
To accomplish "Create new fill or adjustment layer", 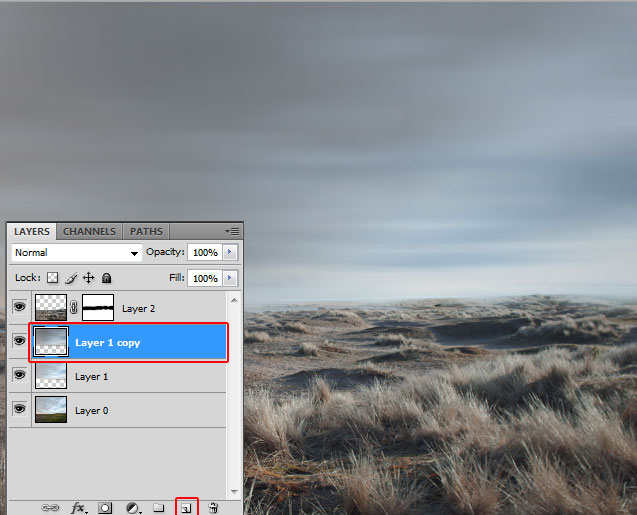I will 133,508.
